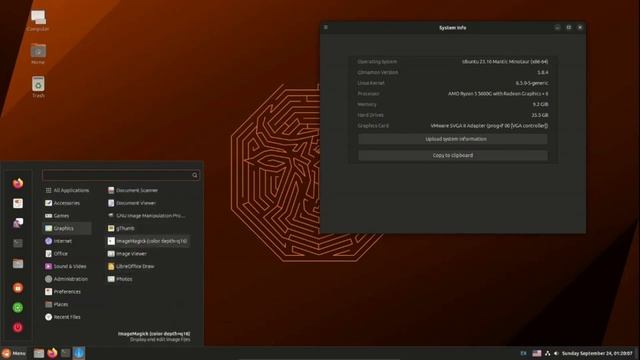Open Terminal launcher on the panel
The height and width of the screenshot is (360, 640).
[x=66, y=353]
